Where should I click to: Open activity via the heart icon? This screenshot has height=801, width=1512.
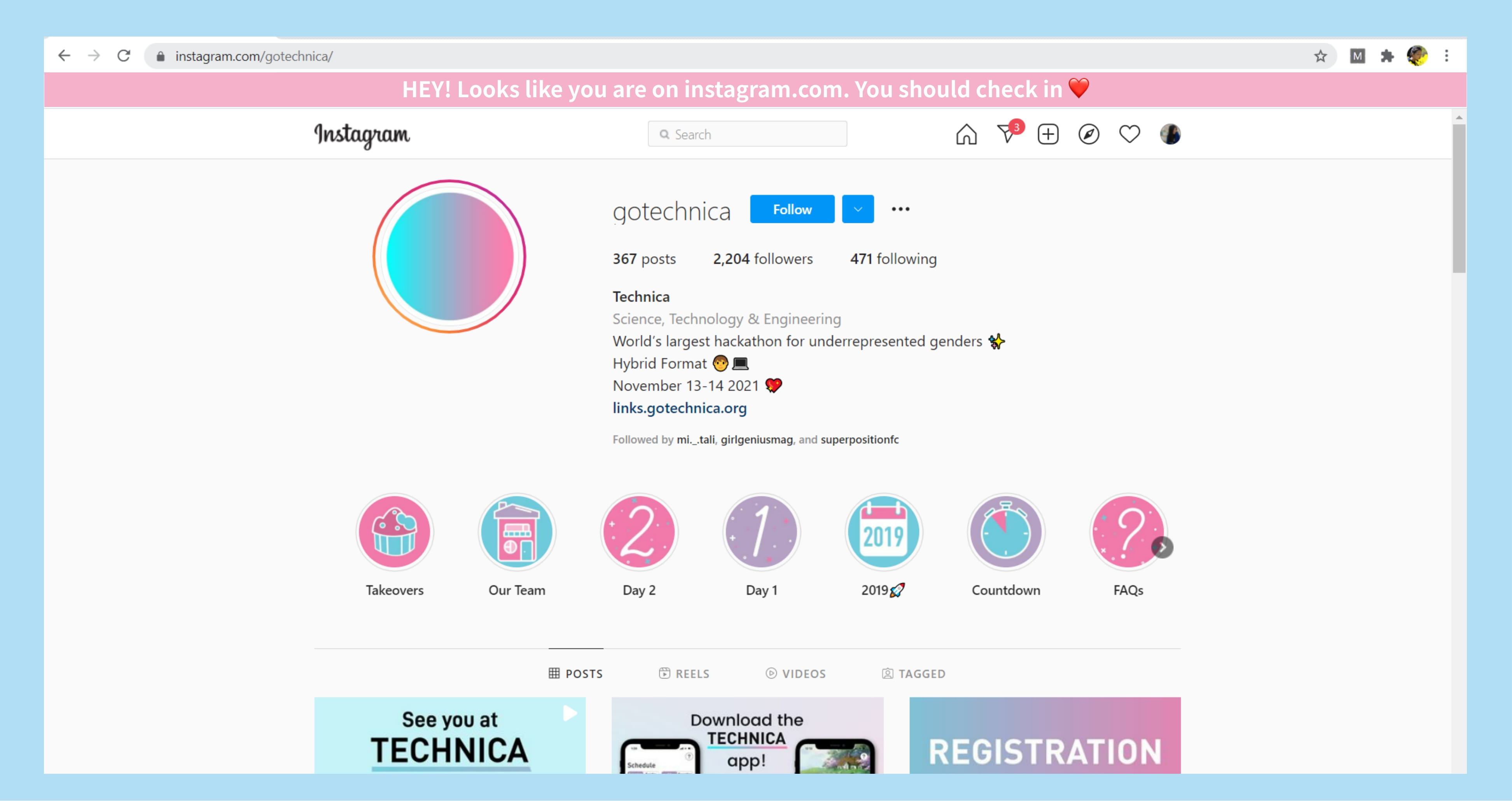(x=1129, y=134)
